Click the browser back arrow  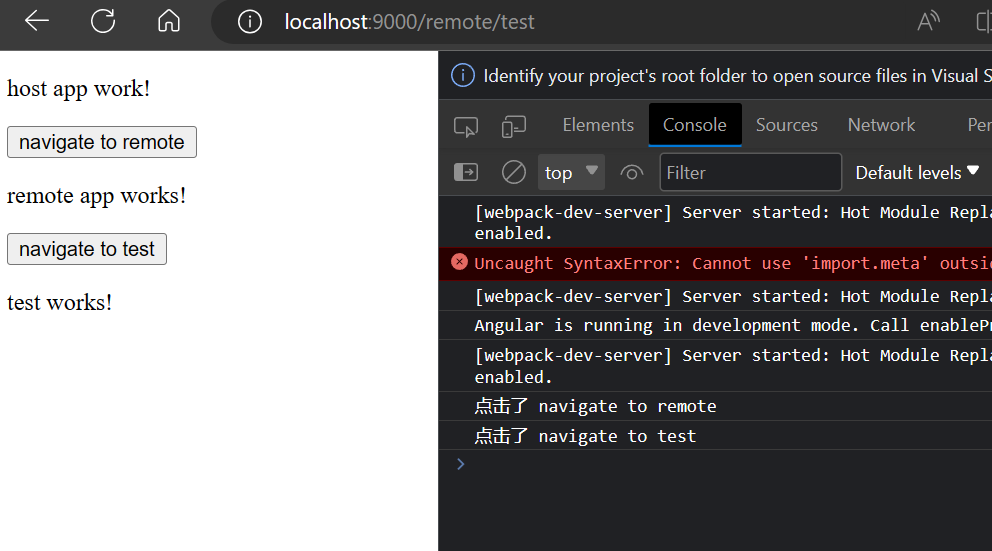tap(37, 21)
